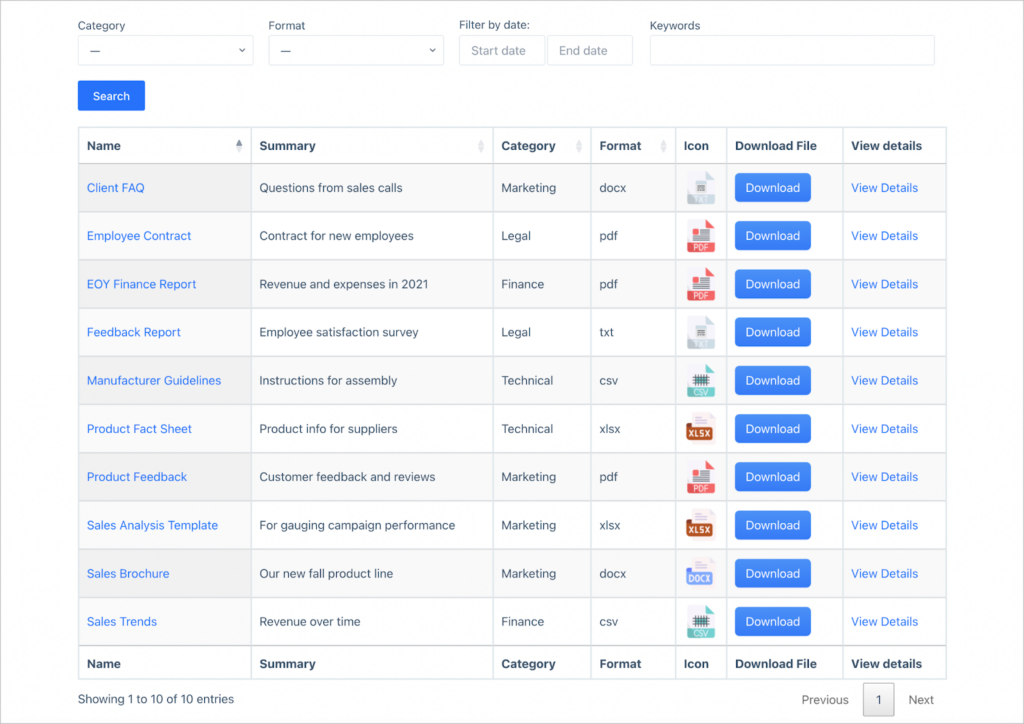
Task: View Details for Employee Contract
Action: click(884, 236)
